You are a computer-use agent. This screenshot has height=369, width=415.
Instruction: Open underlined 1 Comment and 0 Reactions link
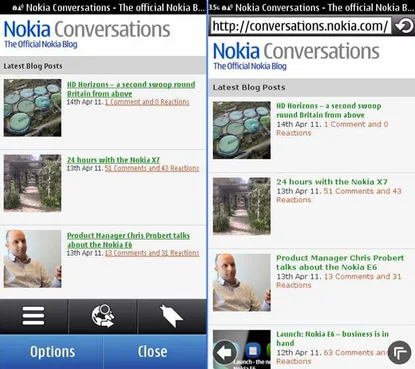point(147,102)
